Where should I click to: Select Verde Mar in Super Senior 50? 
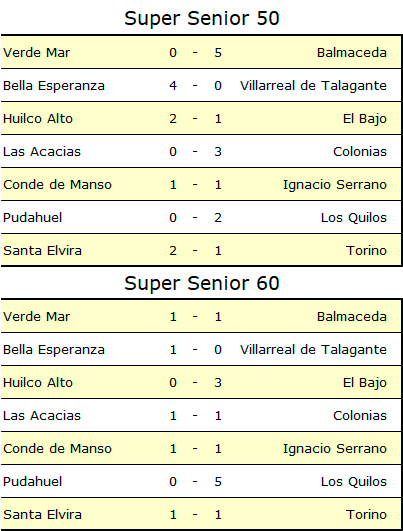37,52
